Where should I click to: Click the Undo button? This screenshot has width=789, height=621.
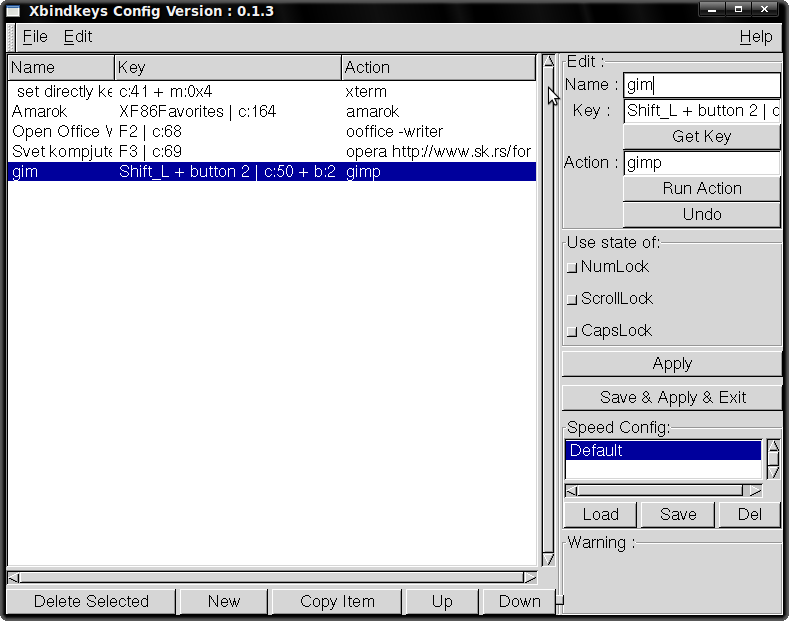coord(701,215)
